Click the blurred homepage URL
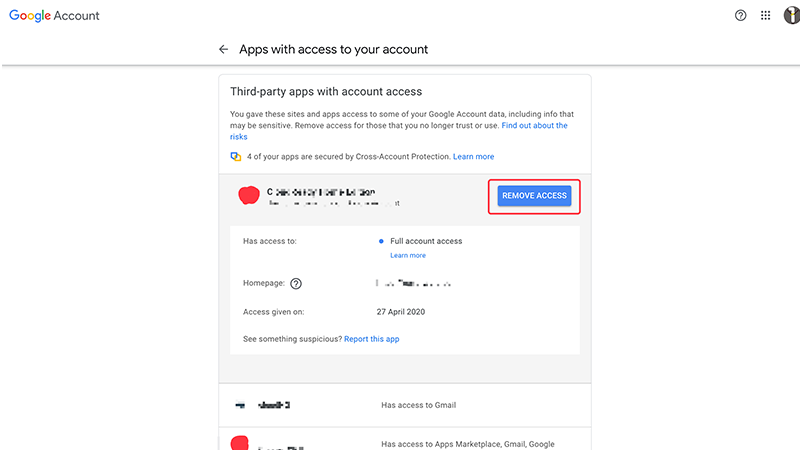This screenshot has width=800, height=450. (x=414, y=283)
